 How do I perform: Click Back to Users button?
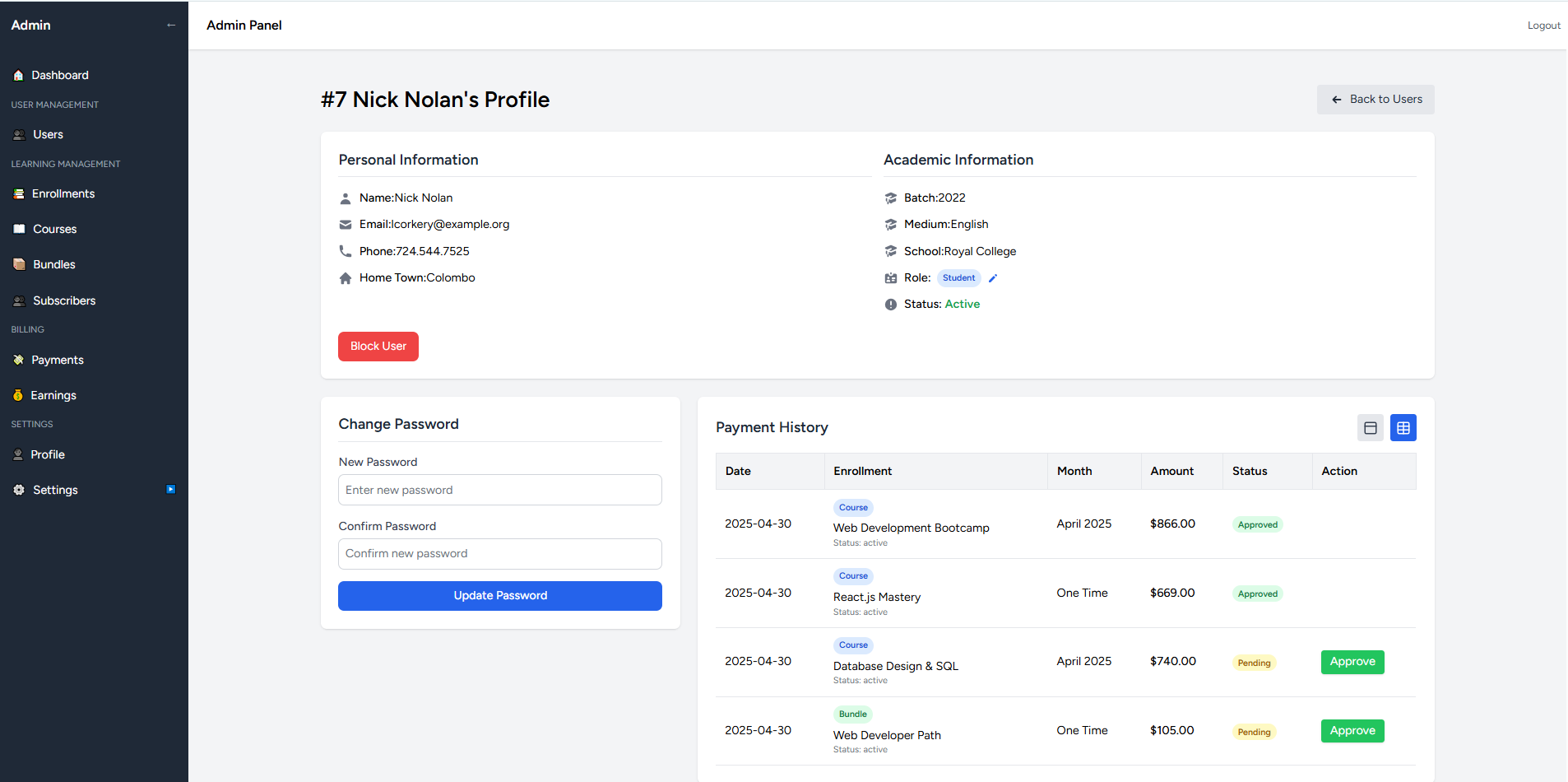(1375, 100)
